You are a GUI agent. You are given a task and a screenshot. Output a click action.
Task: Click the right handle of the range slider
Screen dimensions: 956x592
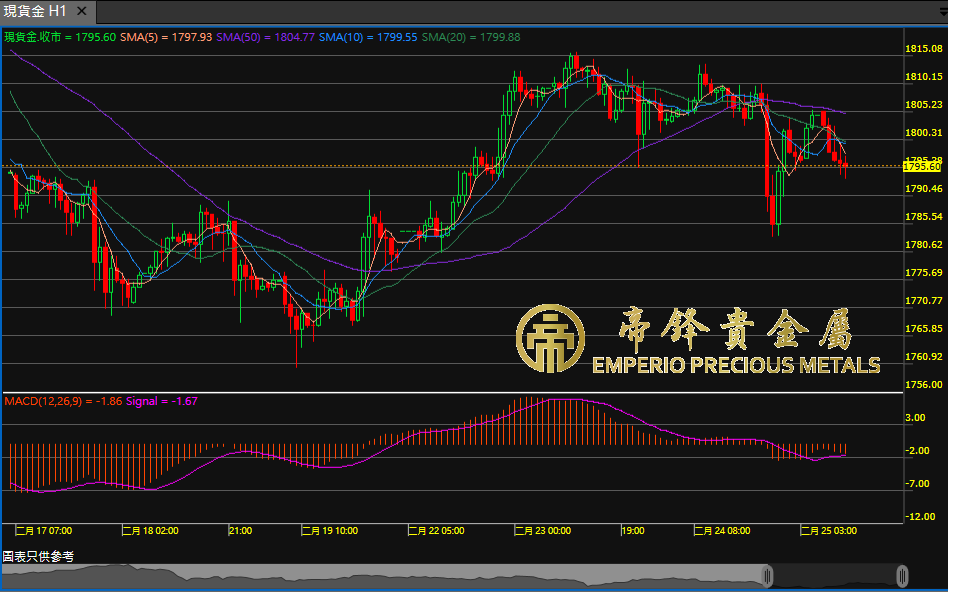coord(902,576)
